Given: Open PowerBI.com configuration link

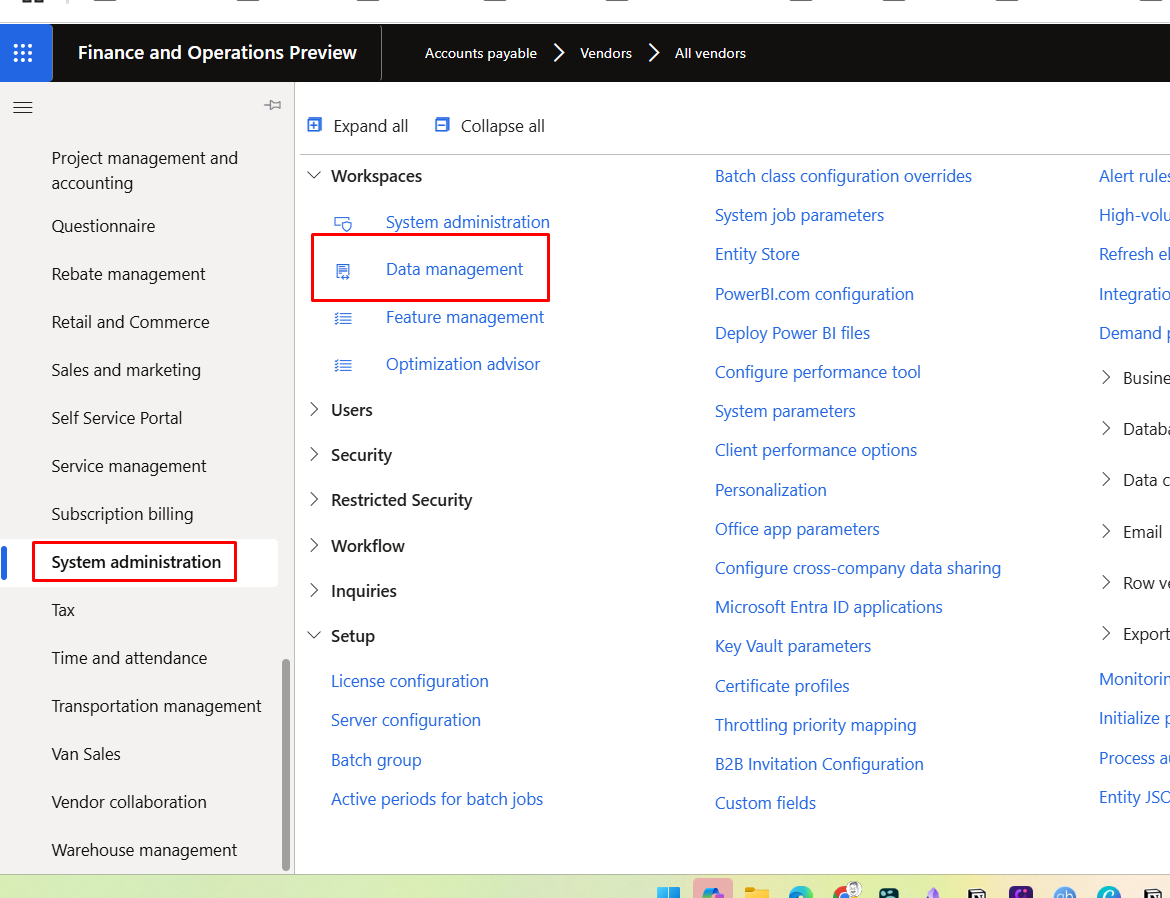Looking at the screenshot, I should click(814, 294).
